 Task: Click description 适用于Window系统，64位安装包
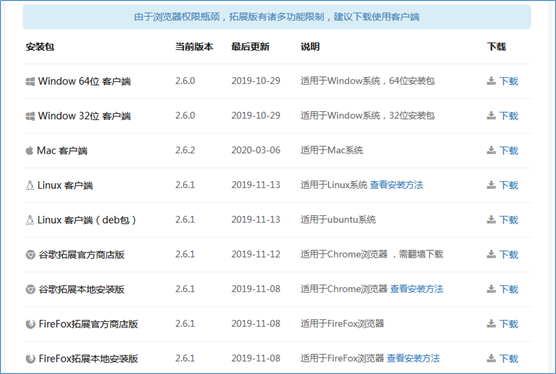[368, 81]
